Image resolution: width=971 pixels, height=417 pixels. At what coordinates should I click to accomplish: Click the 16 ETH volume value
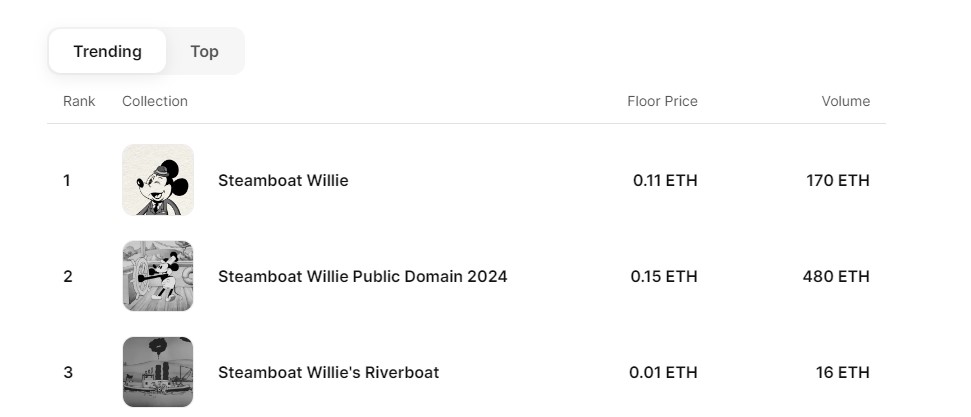(x=843, y=372)
